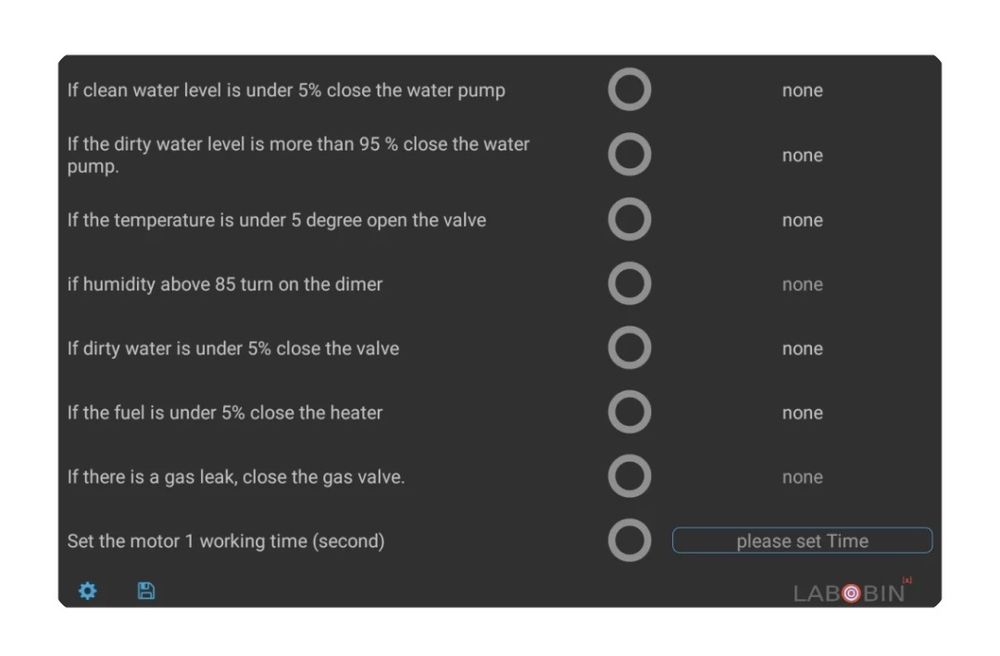Open 'none' selector for gas leak rule
This screenshot has width=1000, height=656.
pyautogui.click(x=802, y=477)
